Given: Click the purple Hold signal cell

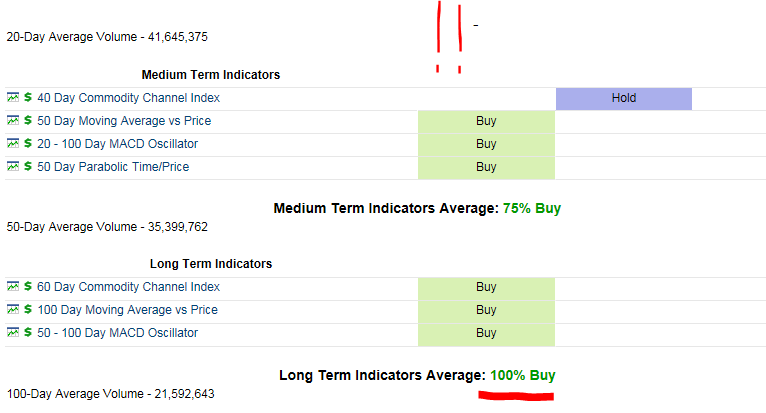Looking at the screenshot, I should coord(623,98).
